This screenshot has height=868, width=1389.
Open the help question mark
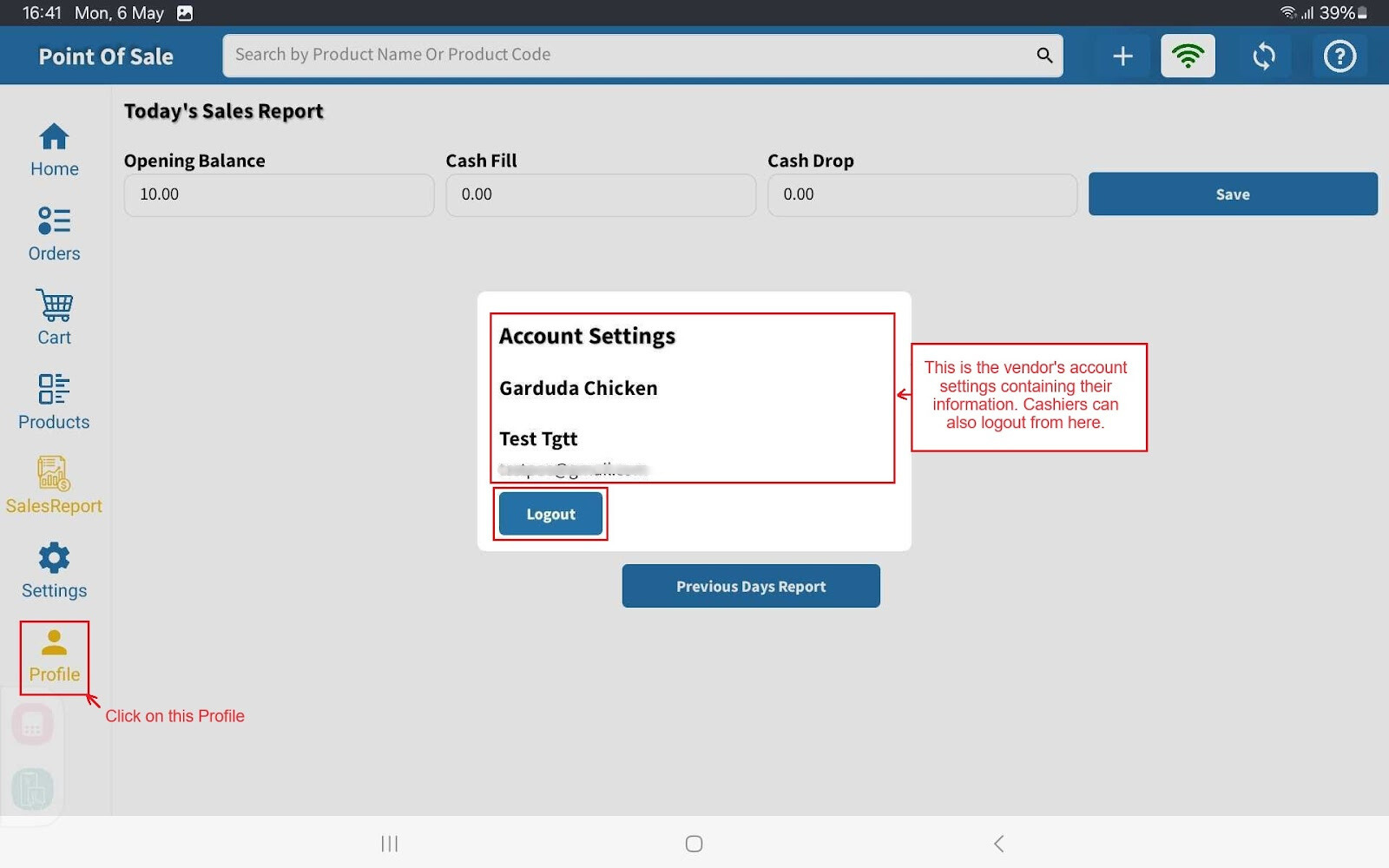click(x=1340, y=56)
